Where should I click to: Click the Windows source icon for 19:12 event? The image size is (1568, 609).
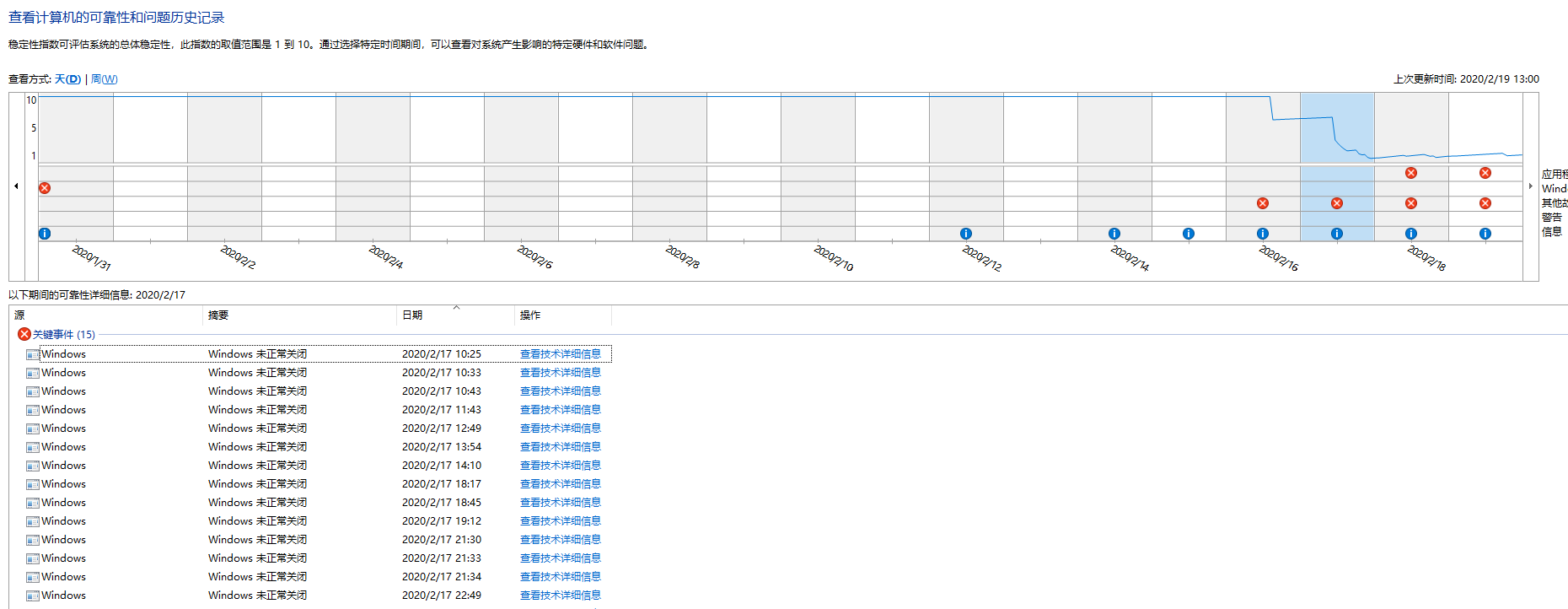(x=33, y=521)
